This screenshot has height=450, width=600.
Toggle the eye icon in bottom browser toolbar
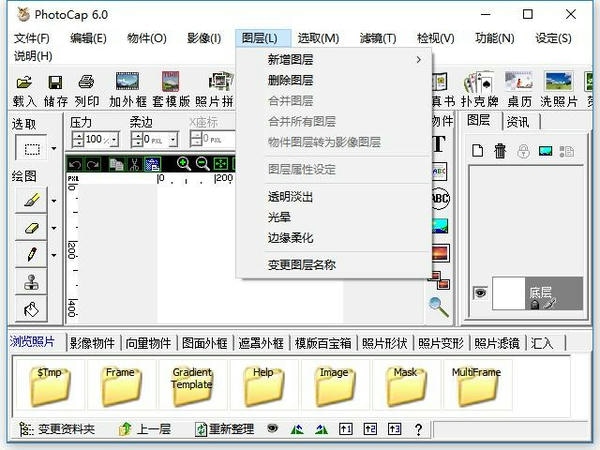tap(272, 428)
